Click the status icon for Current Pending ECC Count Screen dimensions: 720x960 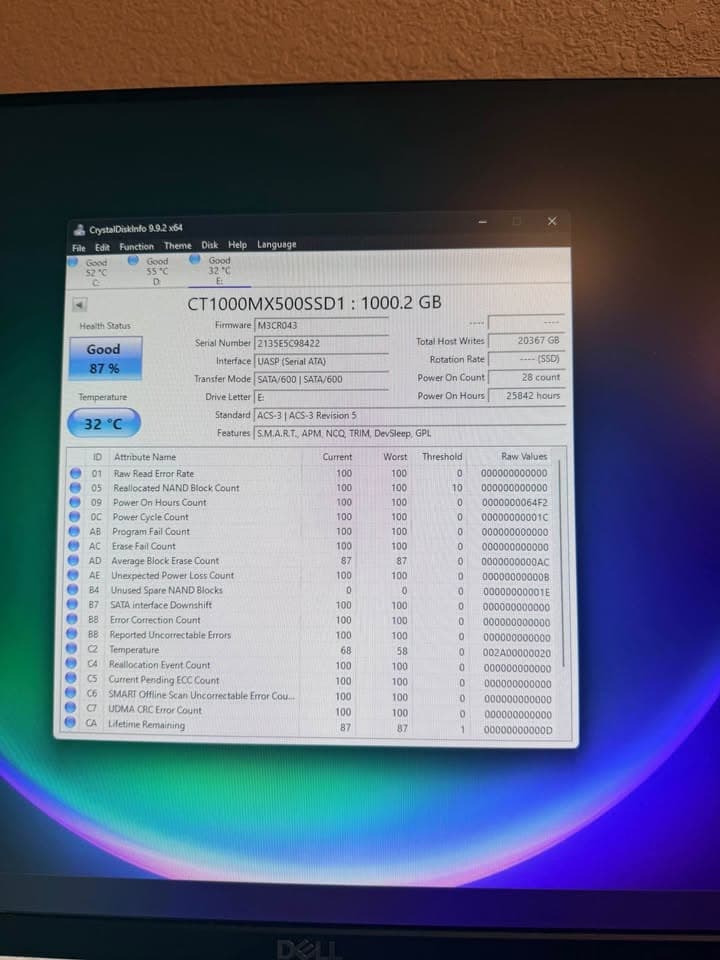coord(71,679)
